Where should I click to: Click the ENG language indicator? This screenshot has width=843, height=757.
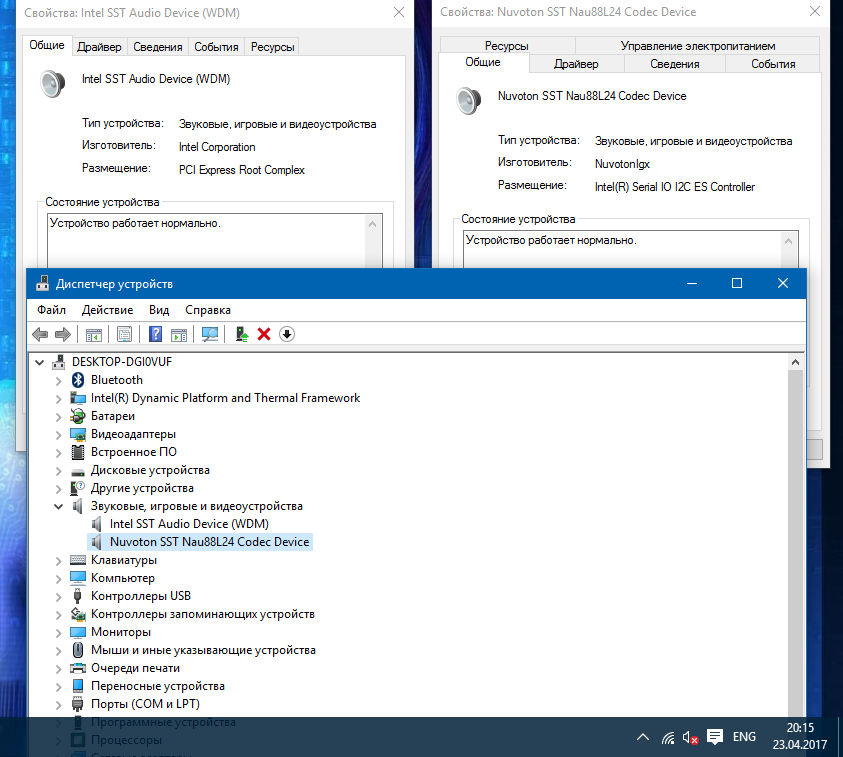pyautogui.click(x=744, y=737)
